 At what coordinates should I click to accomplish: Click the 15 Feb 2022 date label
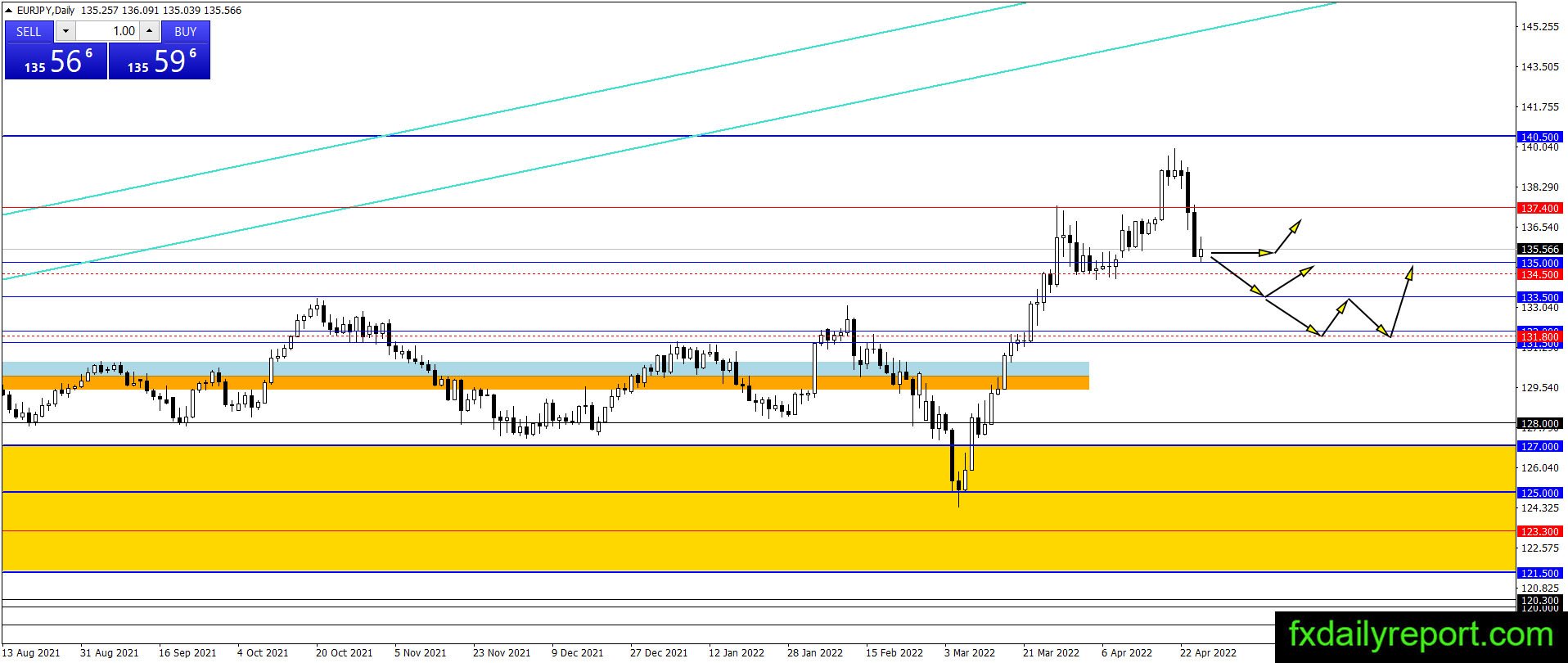tap(894, 653)
